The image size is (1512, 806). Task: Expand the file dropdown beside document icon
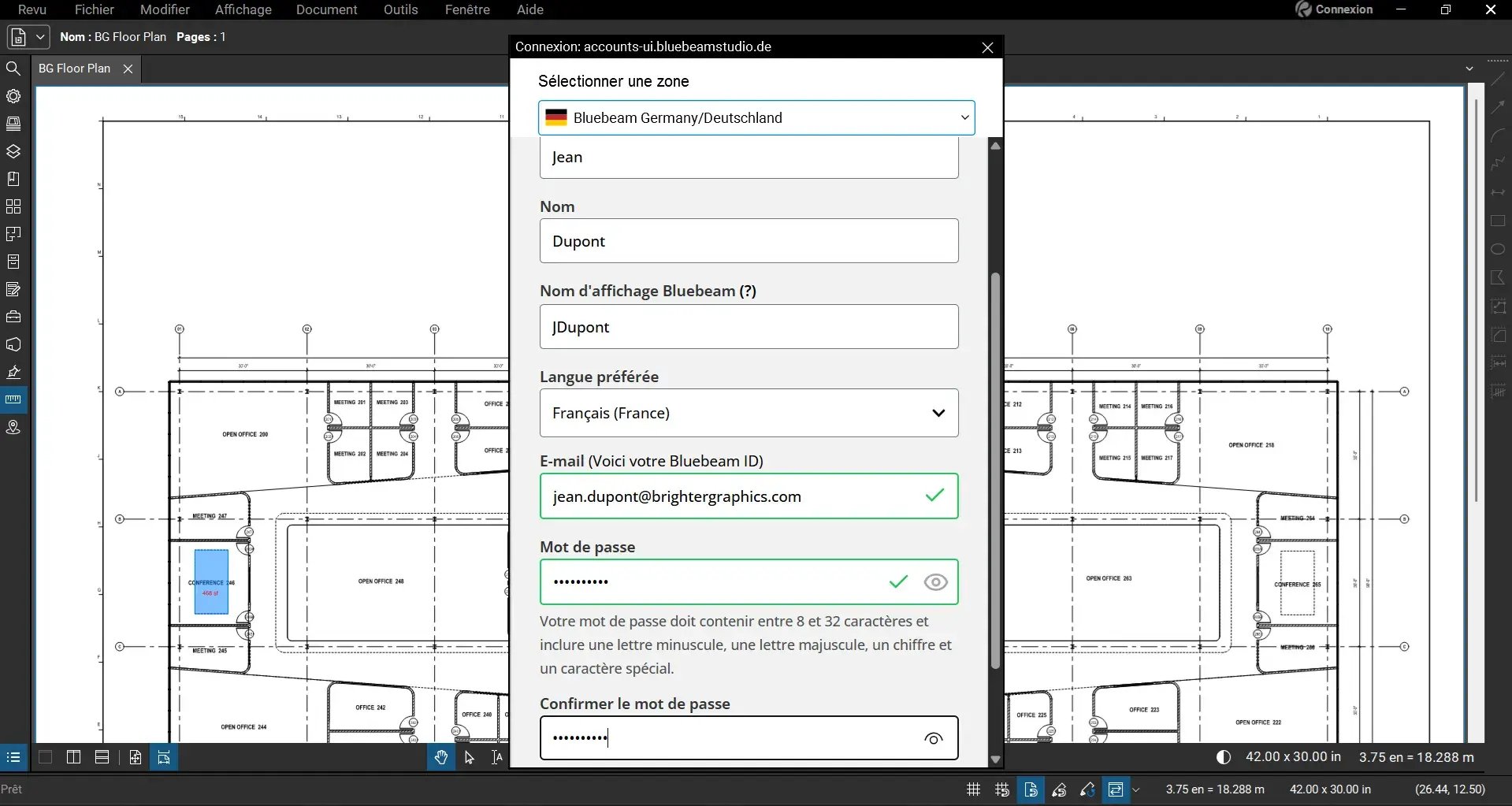pyautogui.click(x=40, y=37)
